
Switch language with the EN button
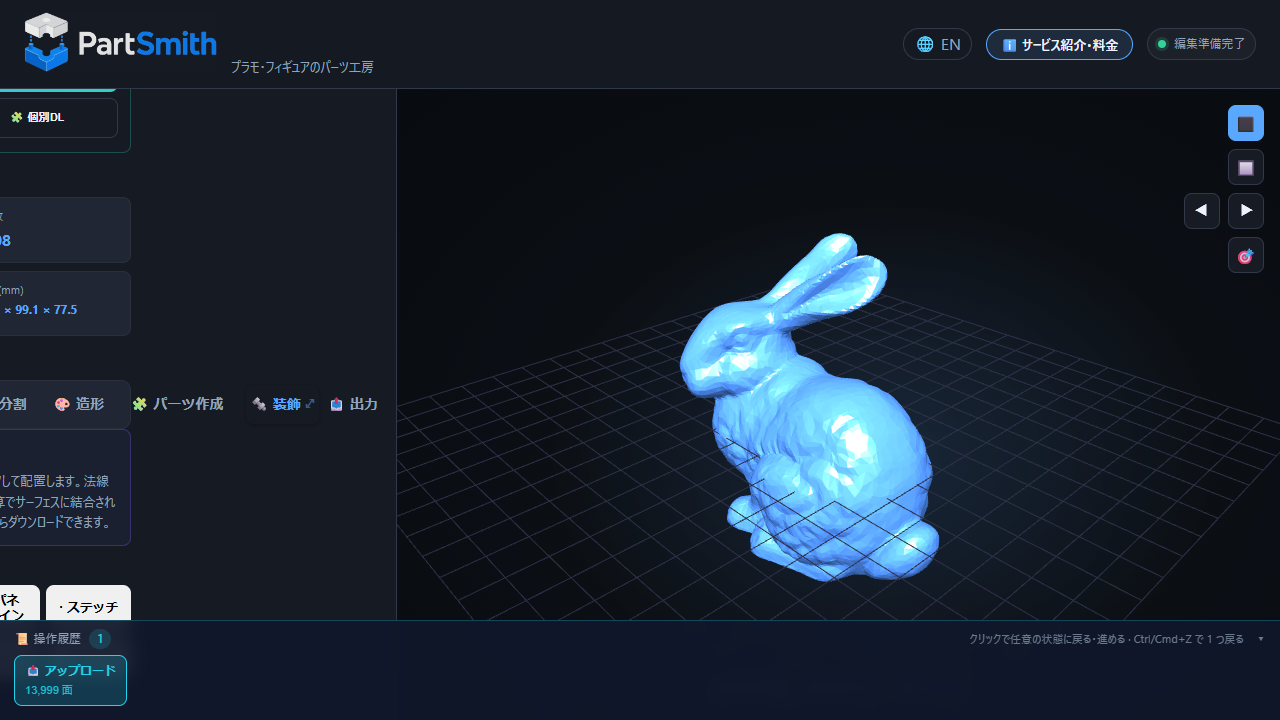click(x=937, y=44)
